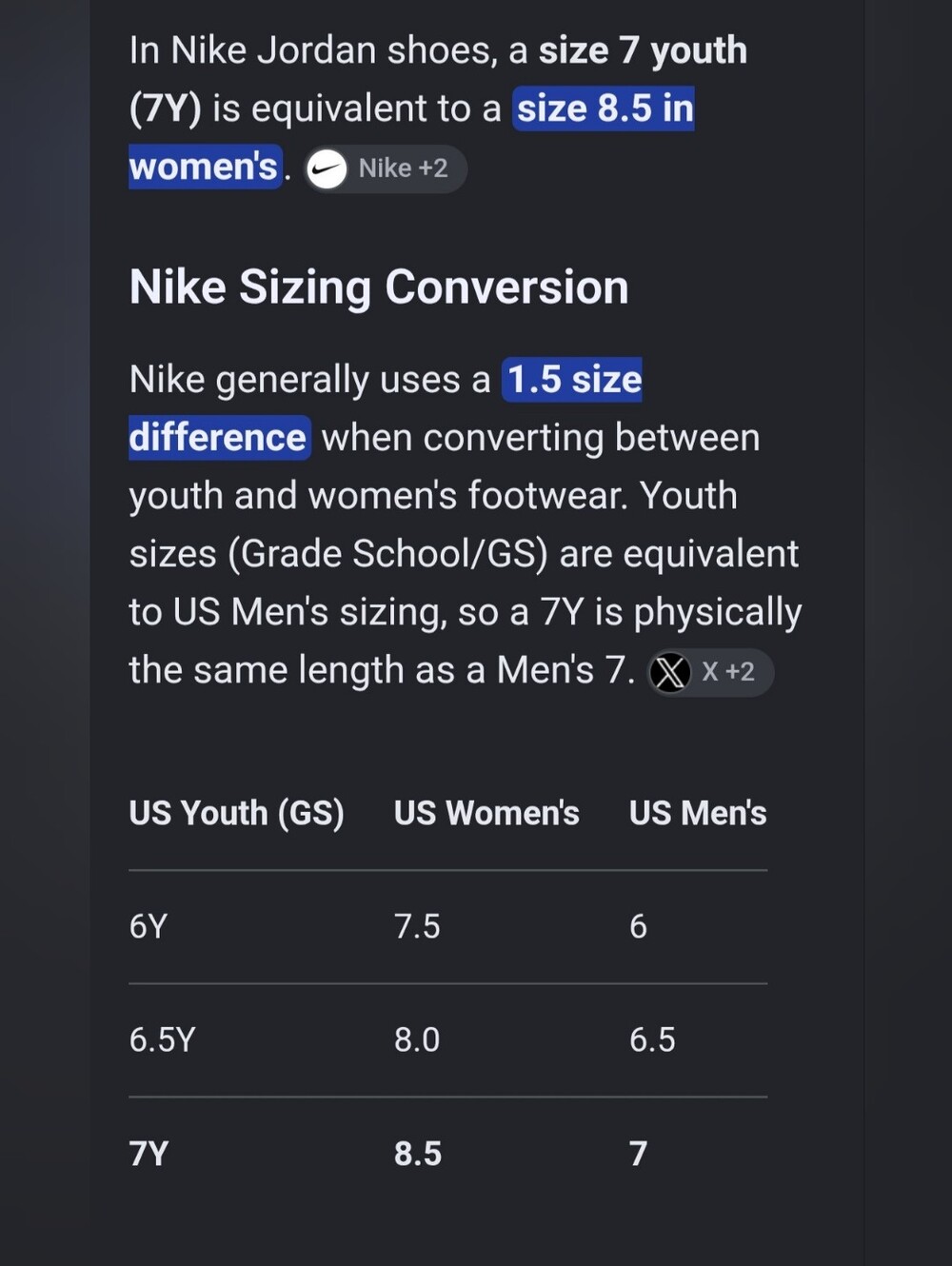Click the 6Y table cell
The image size is (952, 1266).
tap(149, 926)
